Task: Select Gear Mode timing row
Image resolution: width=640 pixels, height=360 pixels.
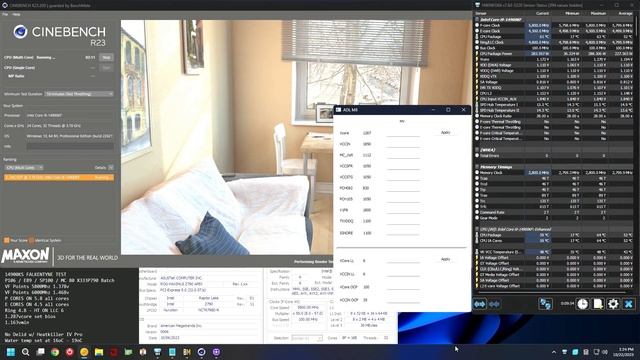Action: (x=555, y=218)
